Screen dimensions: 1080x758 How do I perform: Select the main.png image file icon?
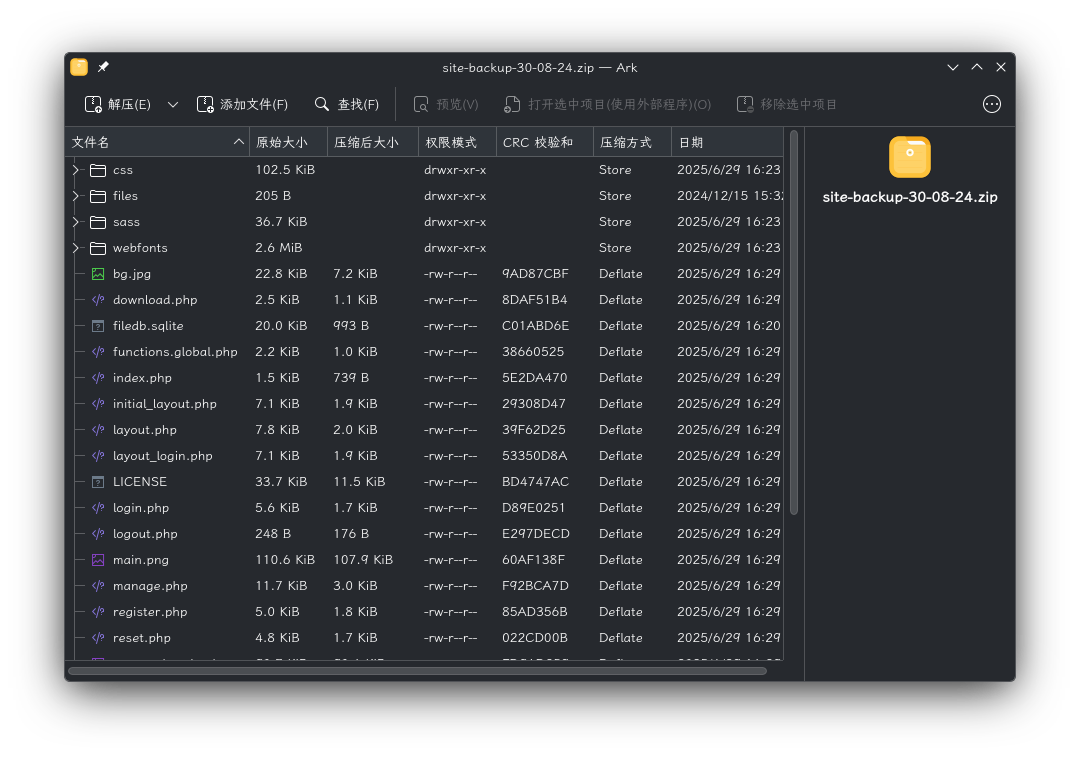(98, 560)
